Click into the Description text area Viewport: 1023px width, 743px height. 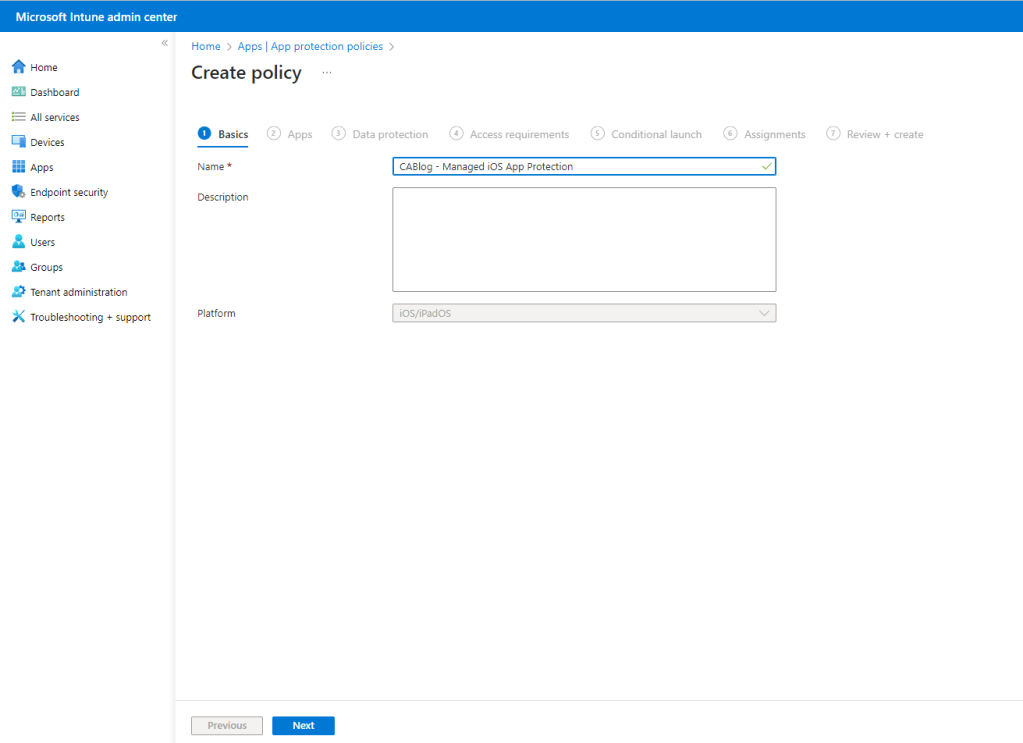[x=584, y=239]
